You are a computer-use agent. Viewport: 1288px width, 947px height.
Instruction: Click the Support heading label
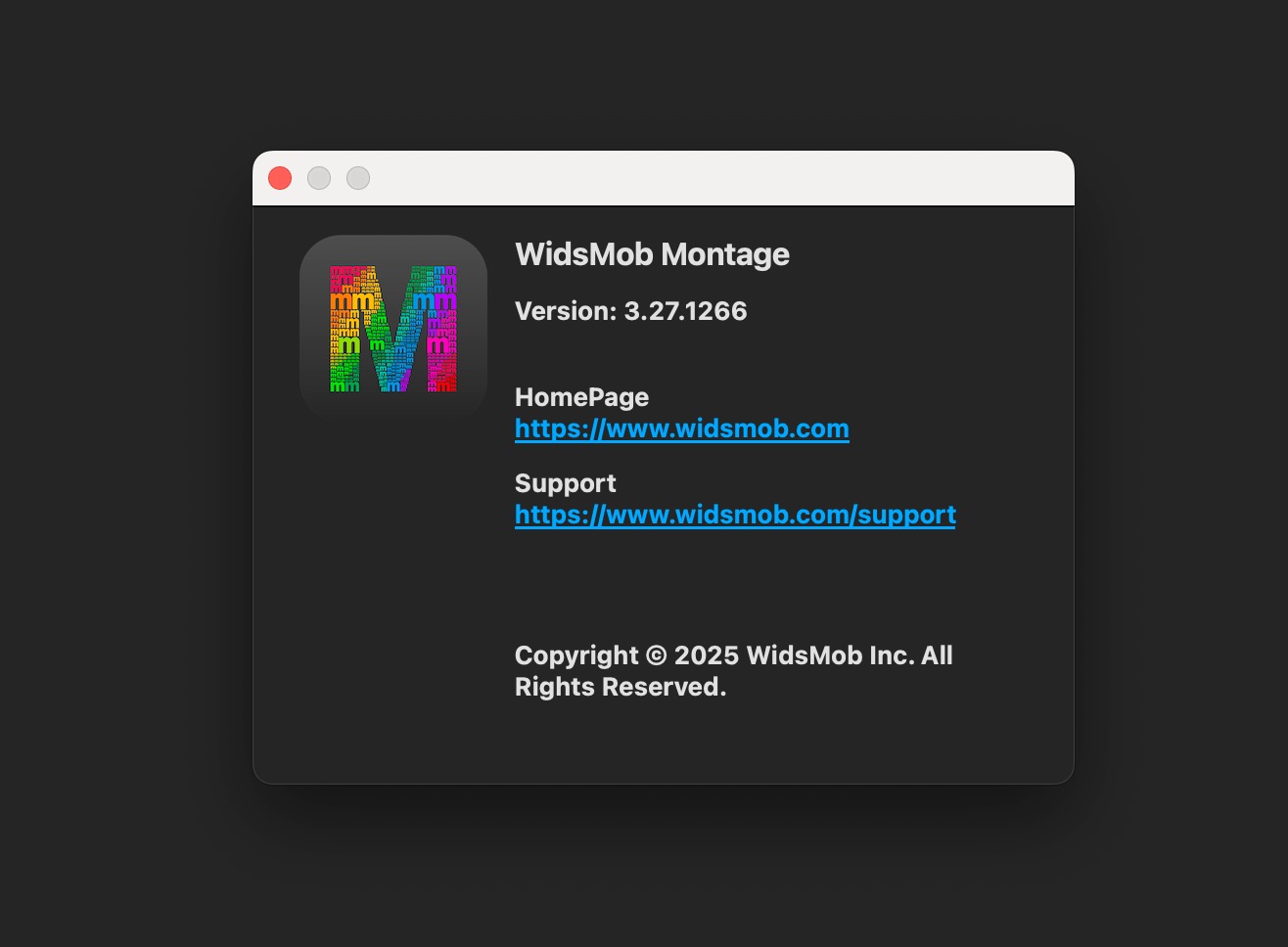[565, 483]
